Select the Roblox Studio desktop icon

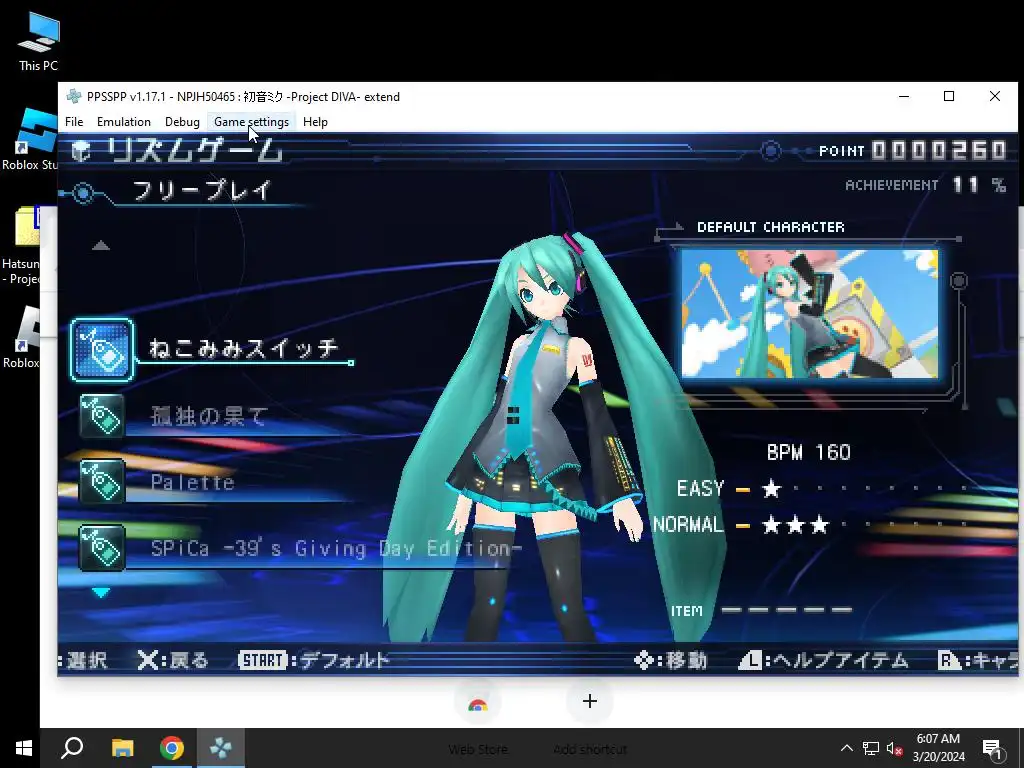(x=29, y=140)
